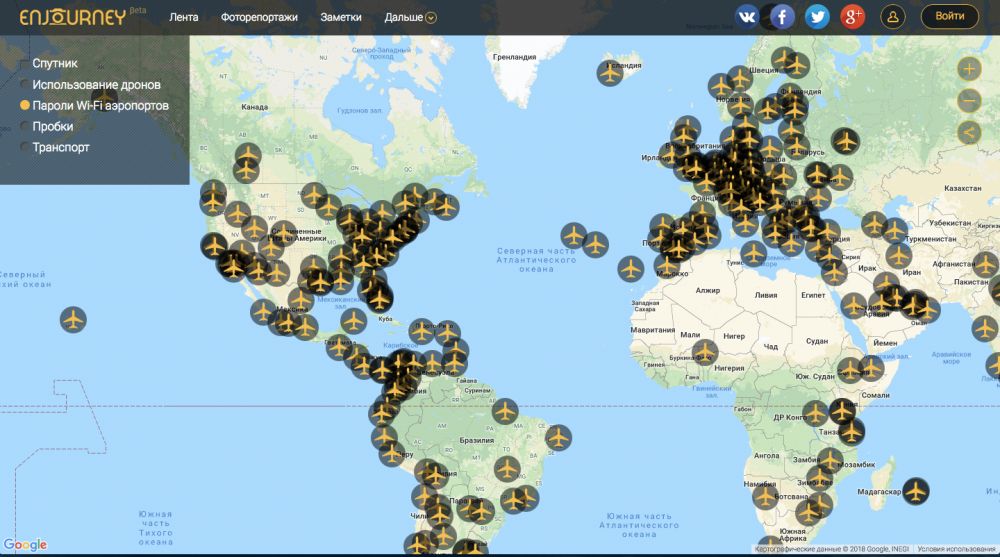
Task: Open the Twitter social link
Action: [x=817, y=17]
